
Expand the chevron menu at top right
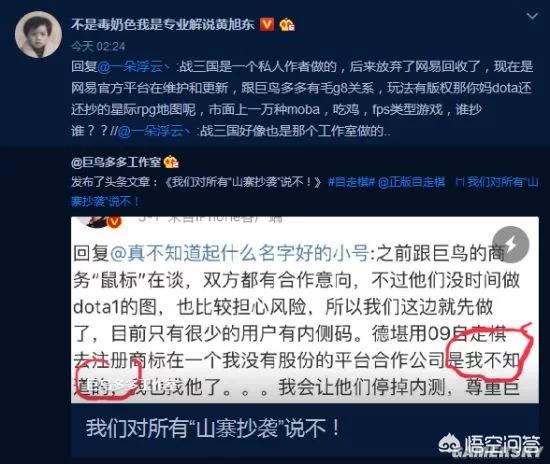tap(532, 16)
